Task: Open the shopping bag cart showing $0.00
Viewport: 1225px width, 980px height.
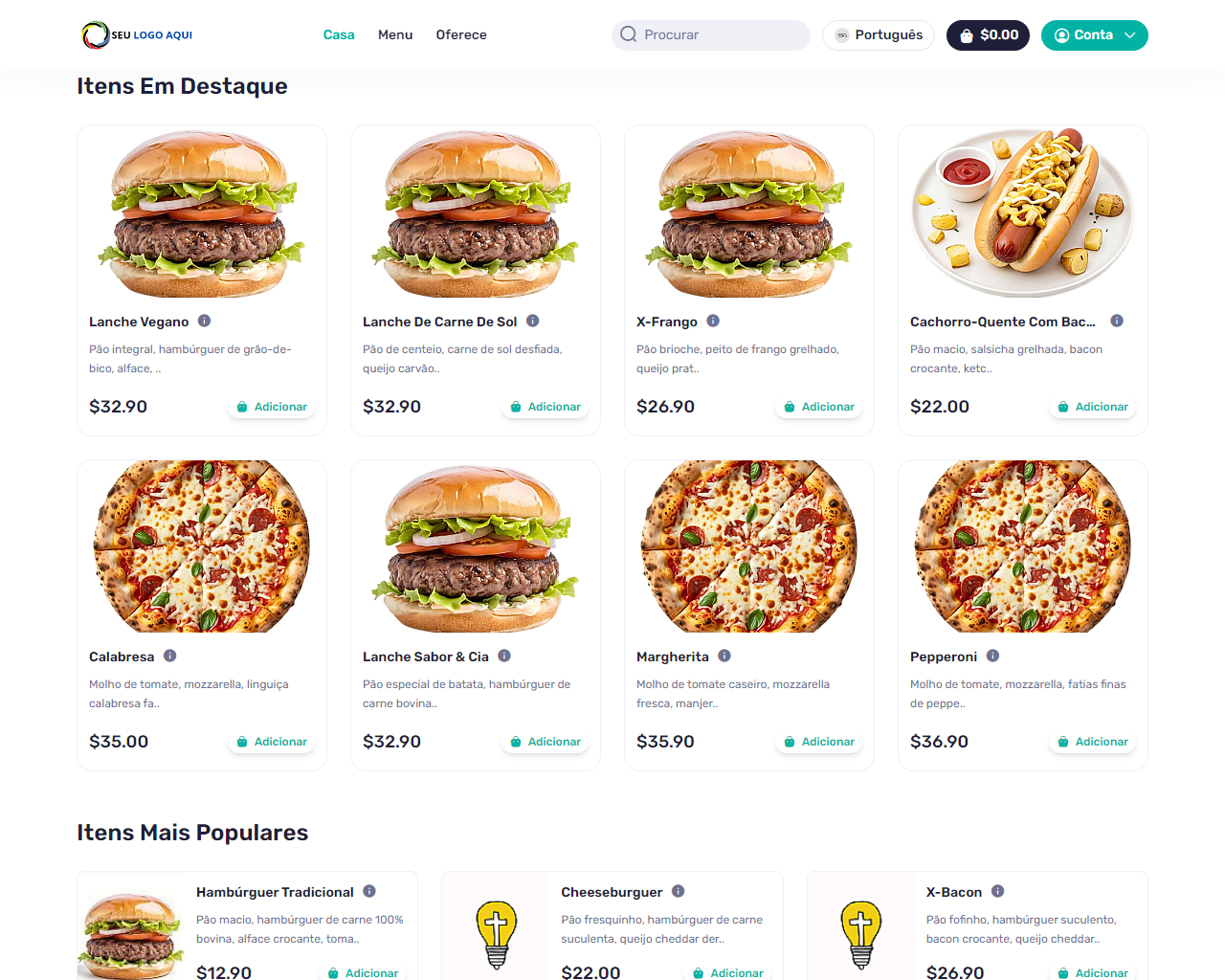Action: [988, 35]
